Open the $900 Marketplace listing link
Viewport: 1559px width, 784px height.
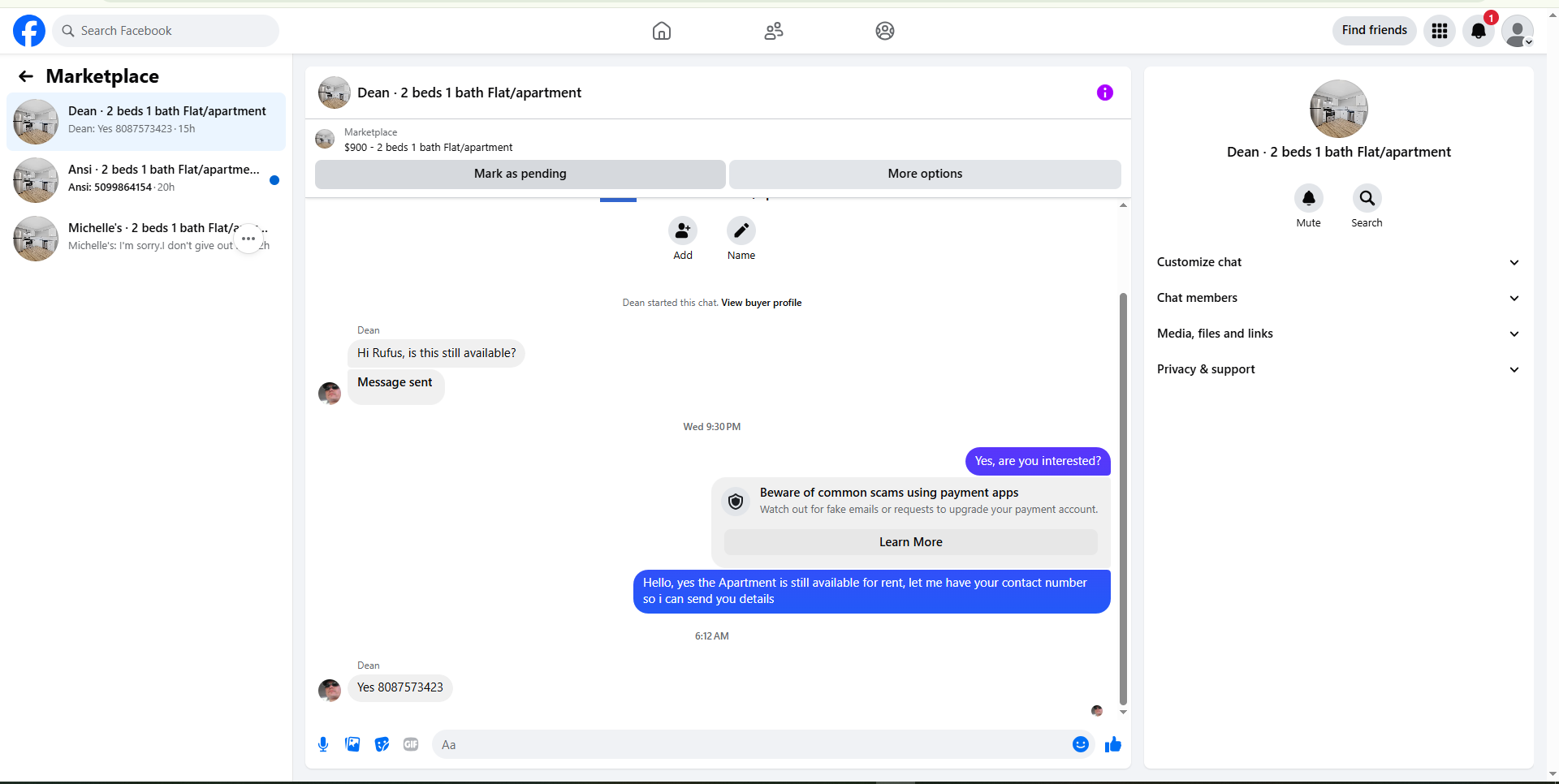pos(428,148)
